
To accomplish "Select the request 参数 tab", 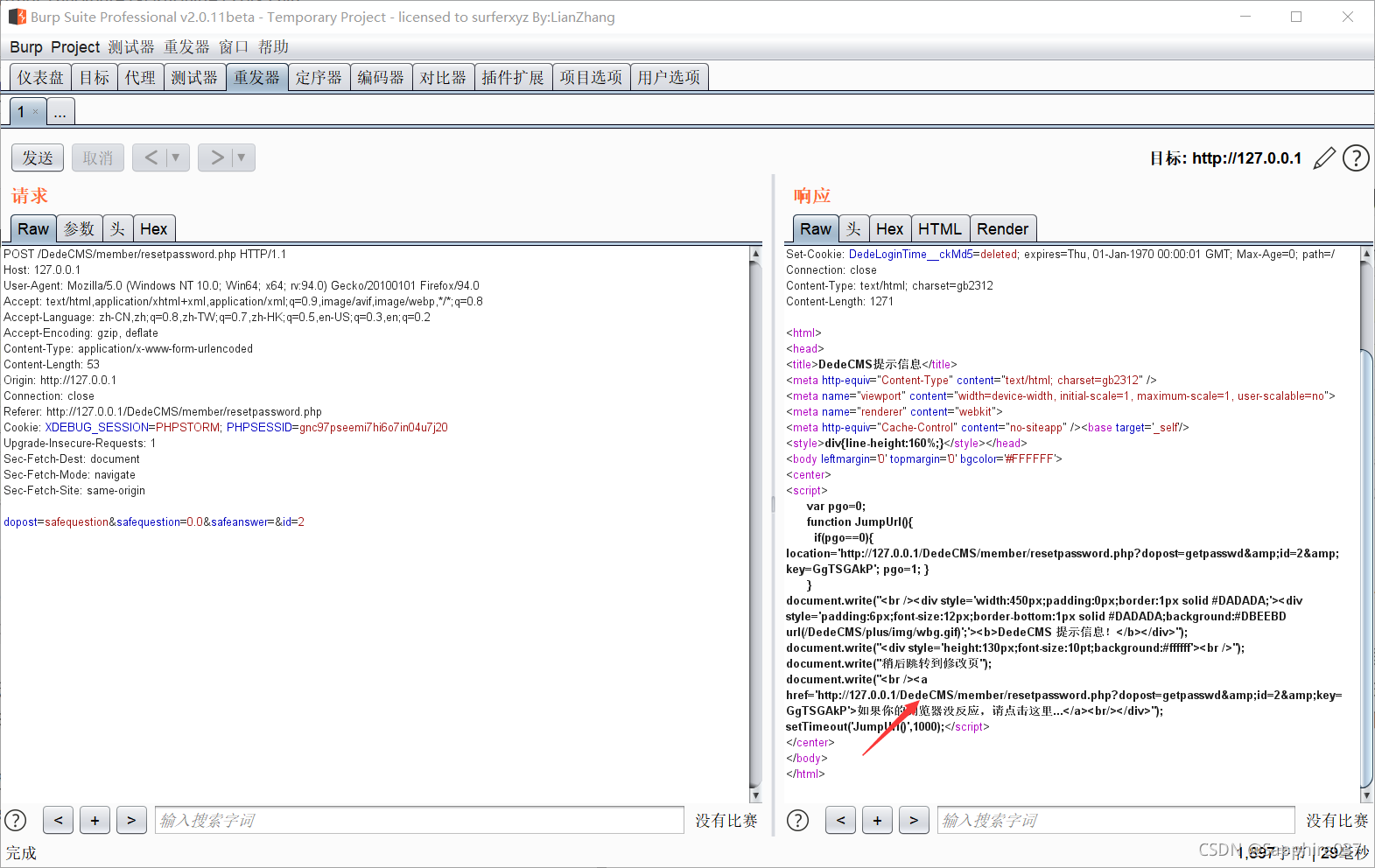I will coord(80,229).
